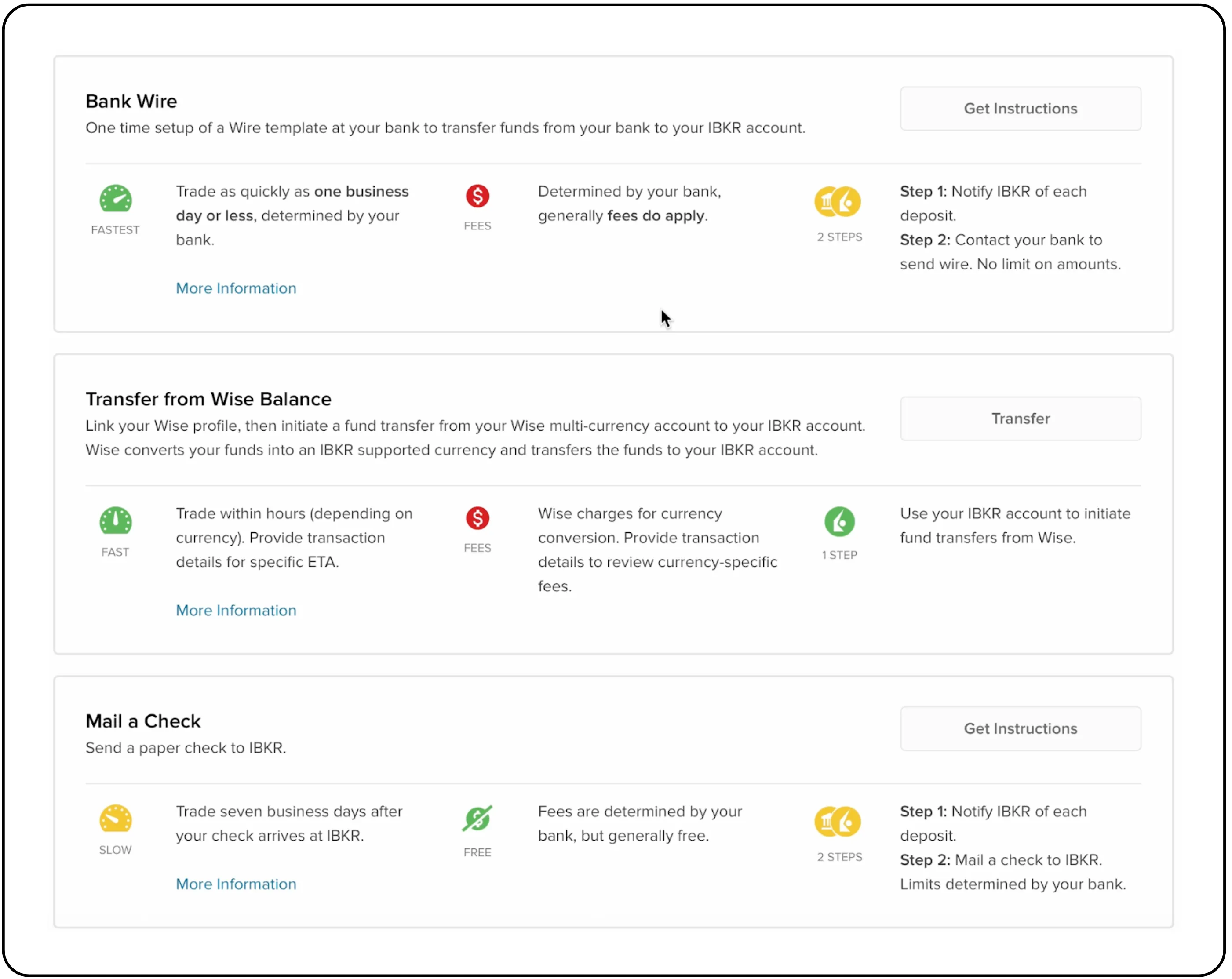Click the bold 'fees do apply' text
1232x979 pixels.
pyautogui.click(x=656, y=216)
